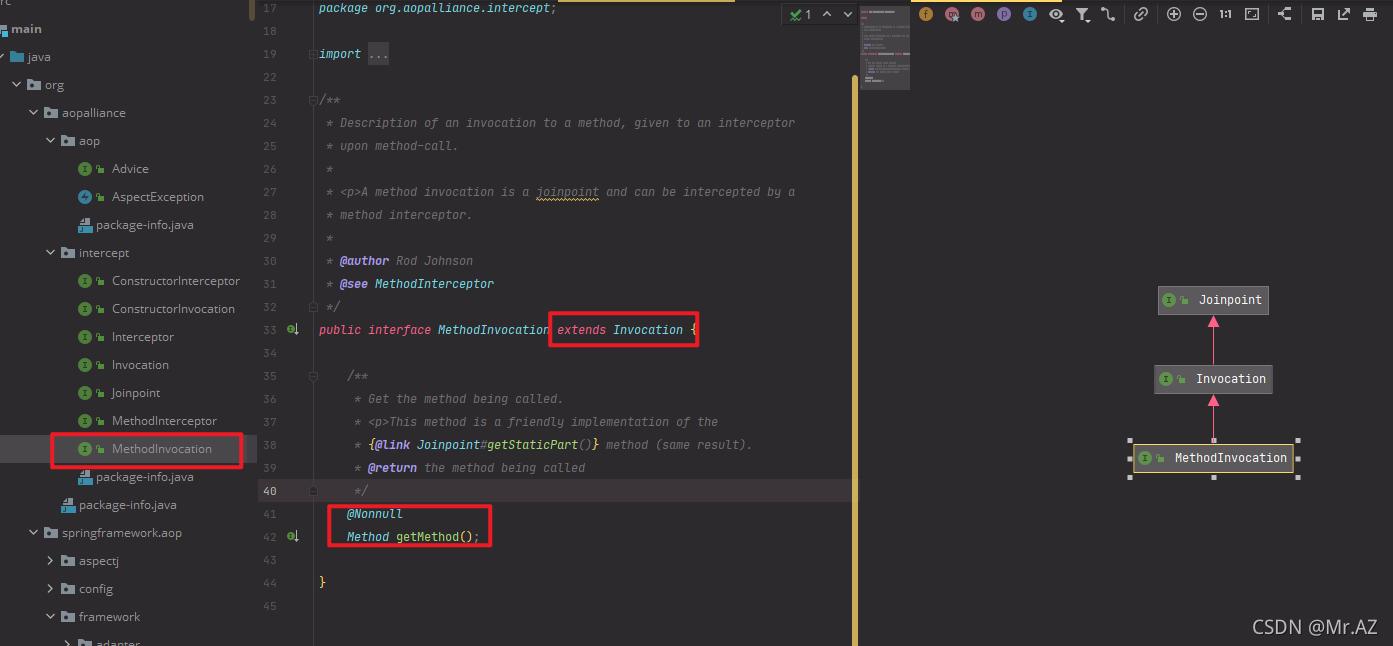
Task: Save the diagram with the disk icon
Action: (1318, 14)
